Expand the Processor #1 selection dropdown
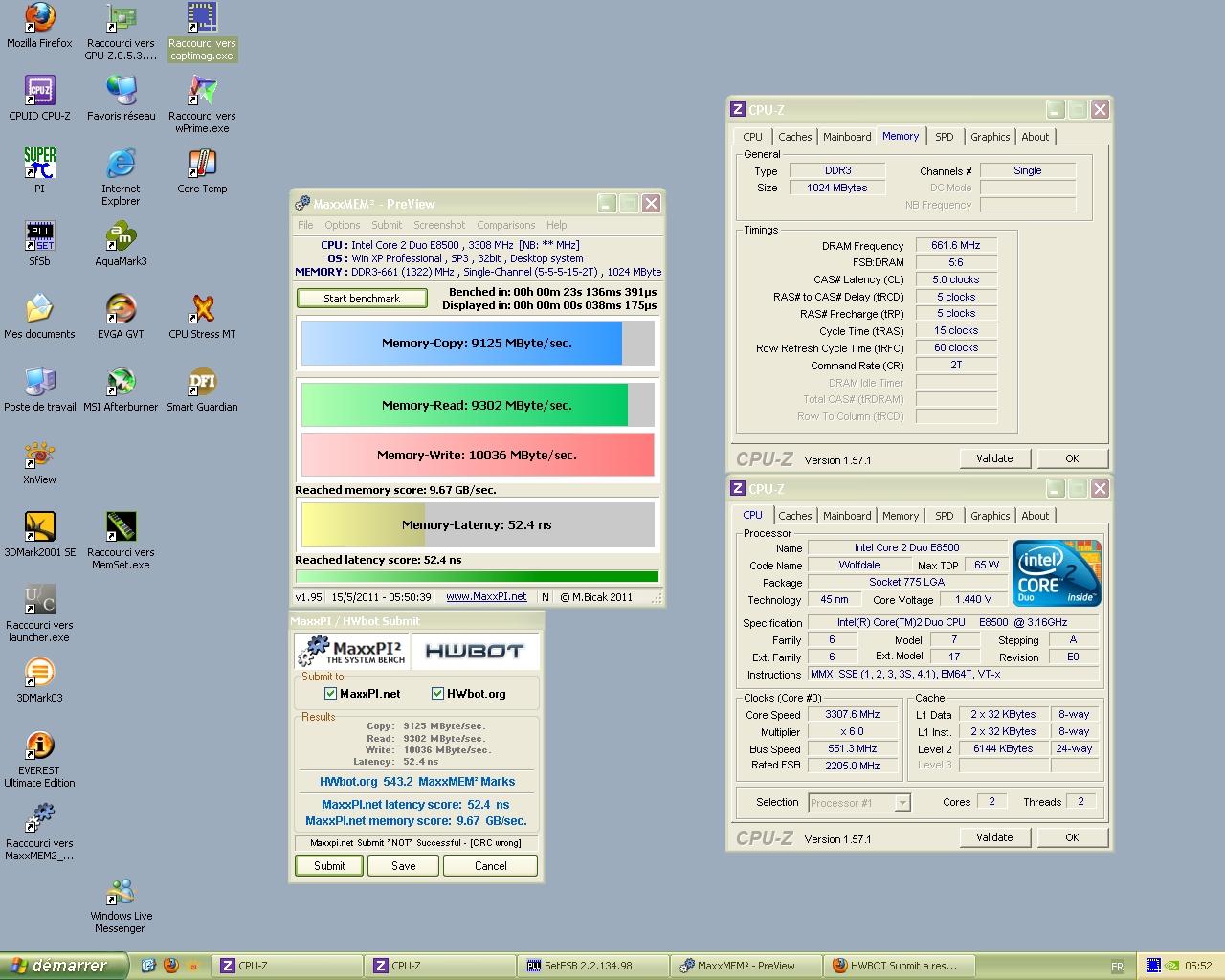 coord(902,803)
